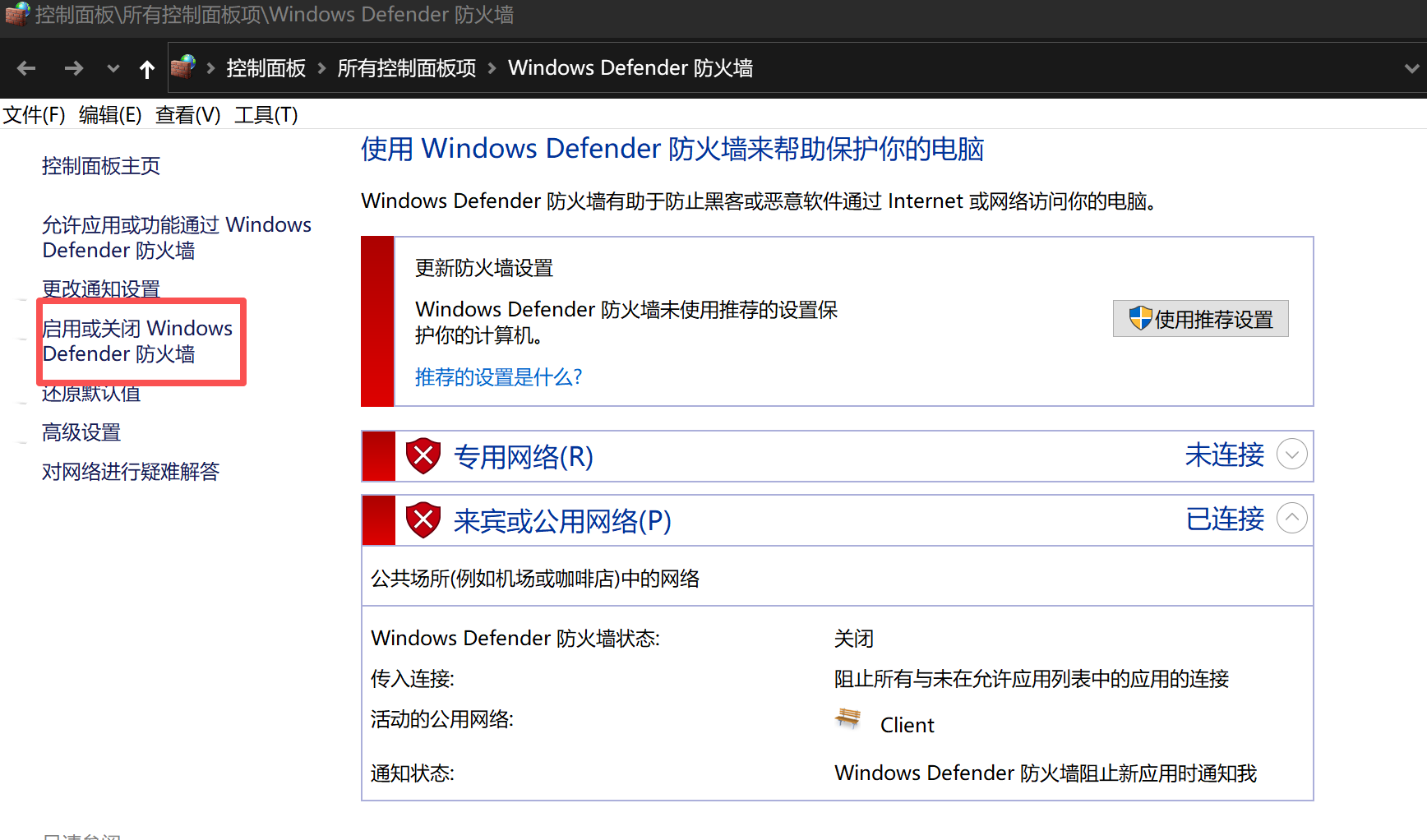1427x840 pixels.
Task: Select the 传入连接: label
Action: [x=413, y=679]
